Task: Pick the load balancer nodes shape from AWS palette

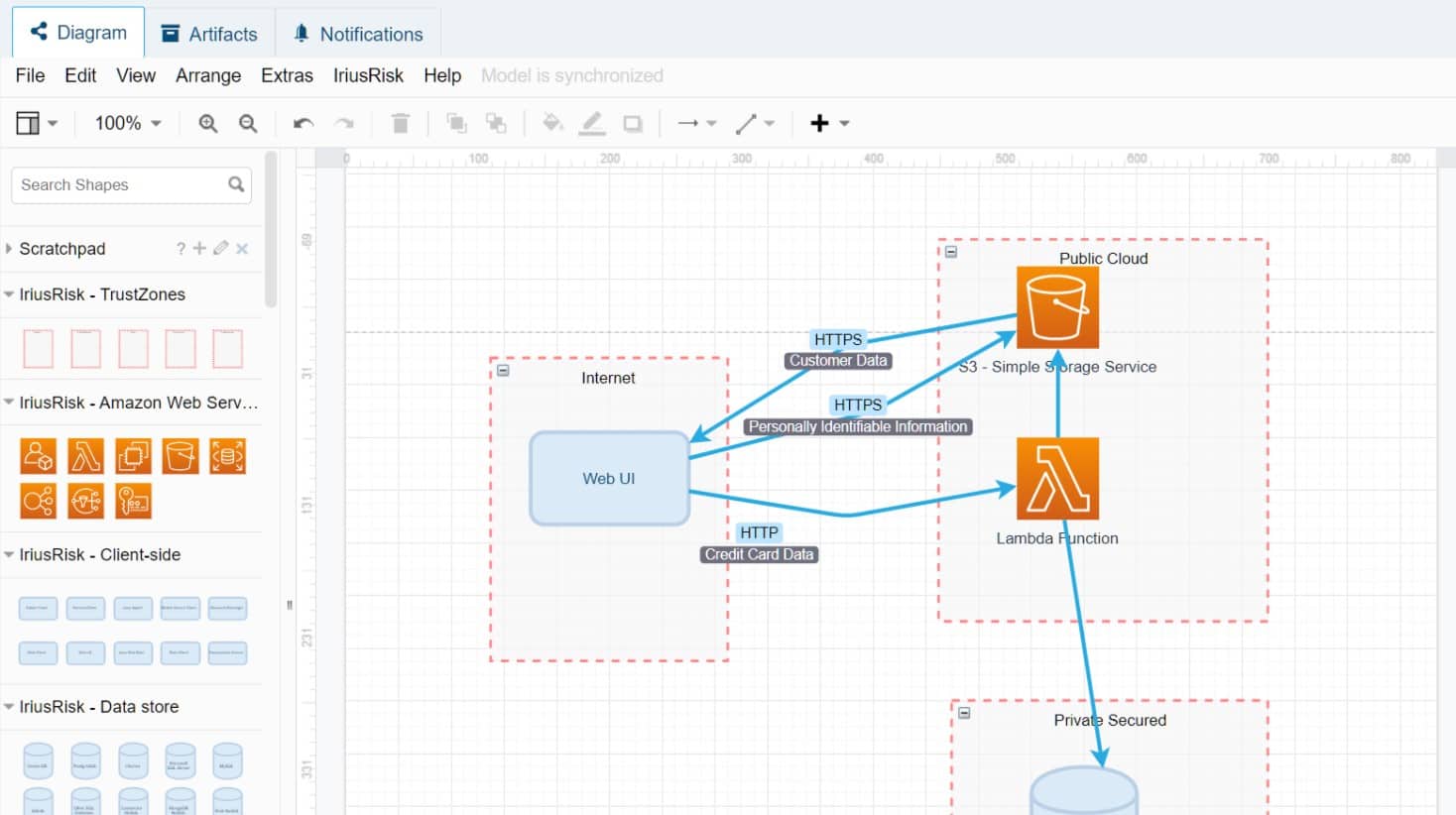Action: [38, 501]
